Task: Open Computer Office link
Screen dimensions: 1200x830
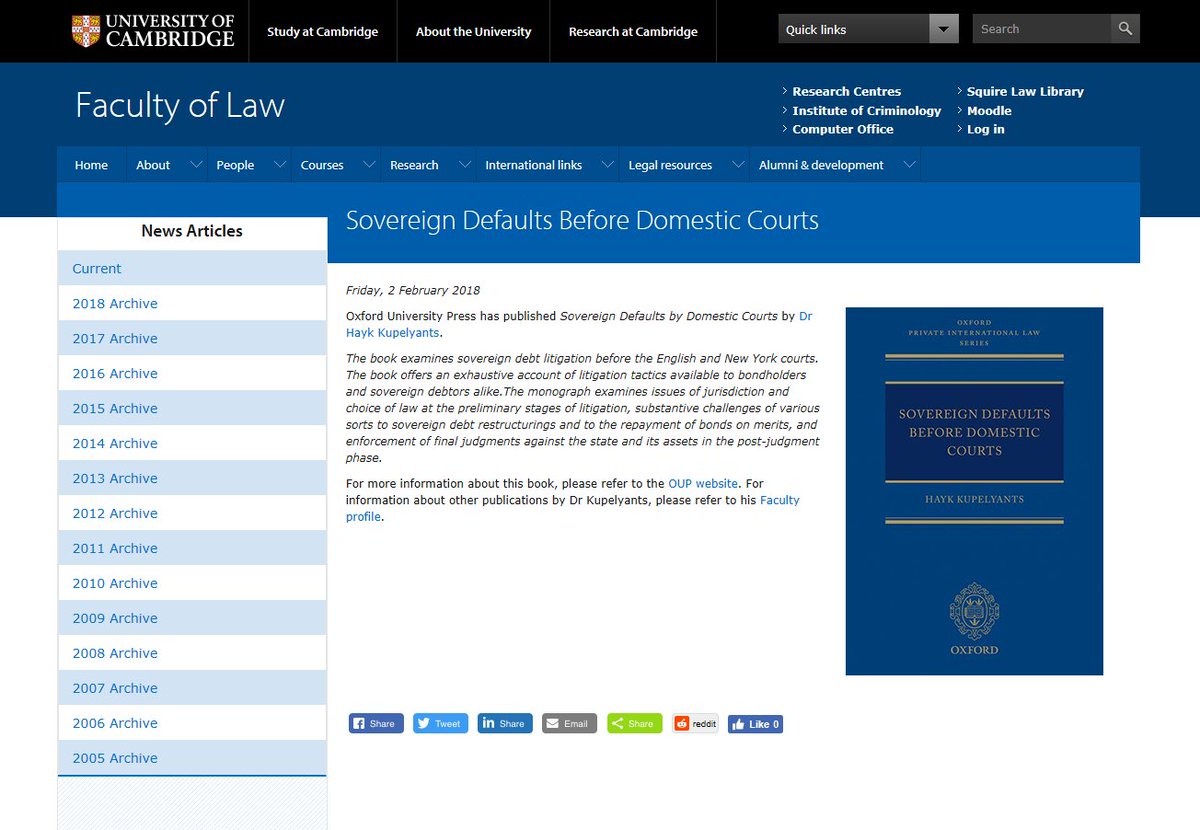Action: tap(842, 129)
